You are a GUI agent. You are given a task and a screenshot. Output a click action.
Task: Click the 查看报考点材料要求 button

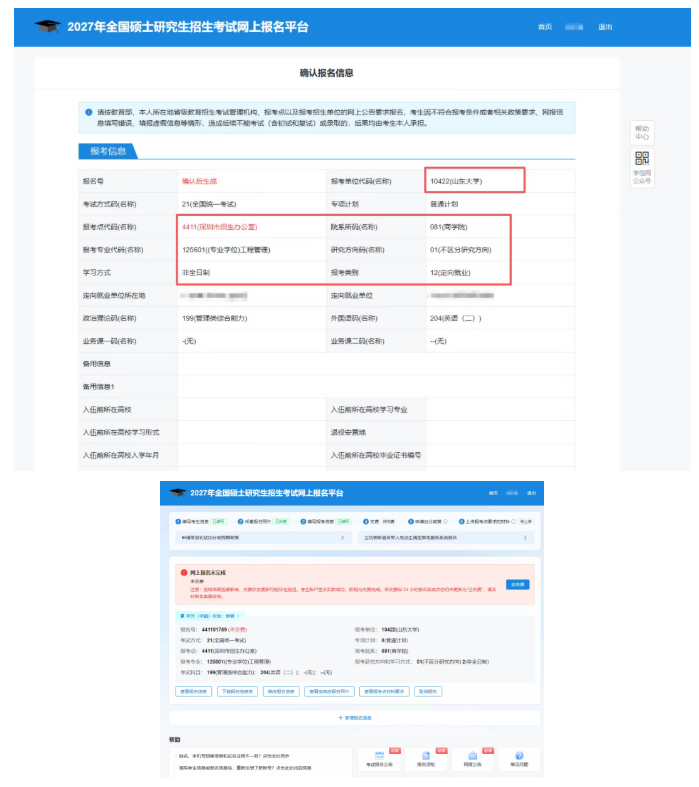[x=384, y=691]
